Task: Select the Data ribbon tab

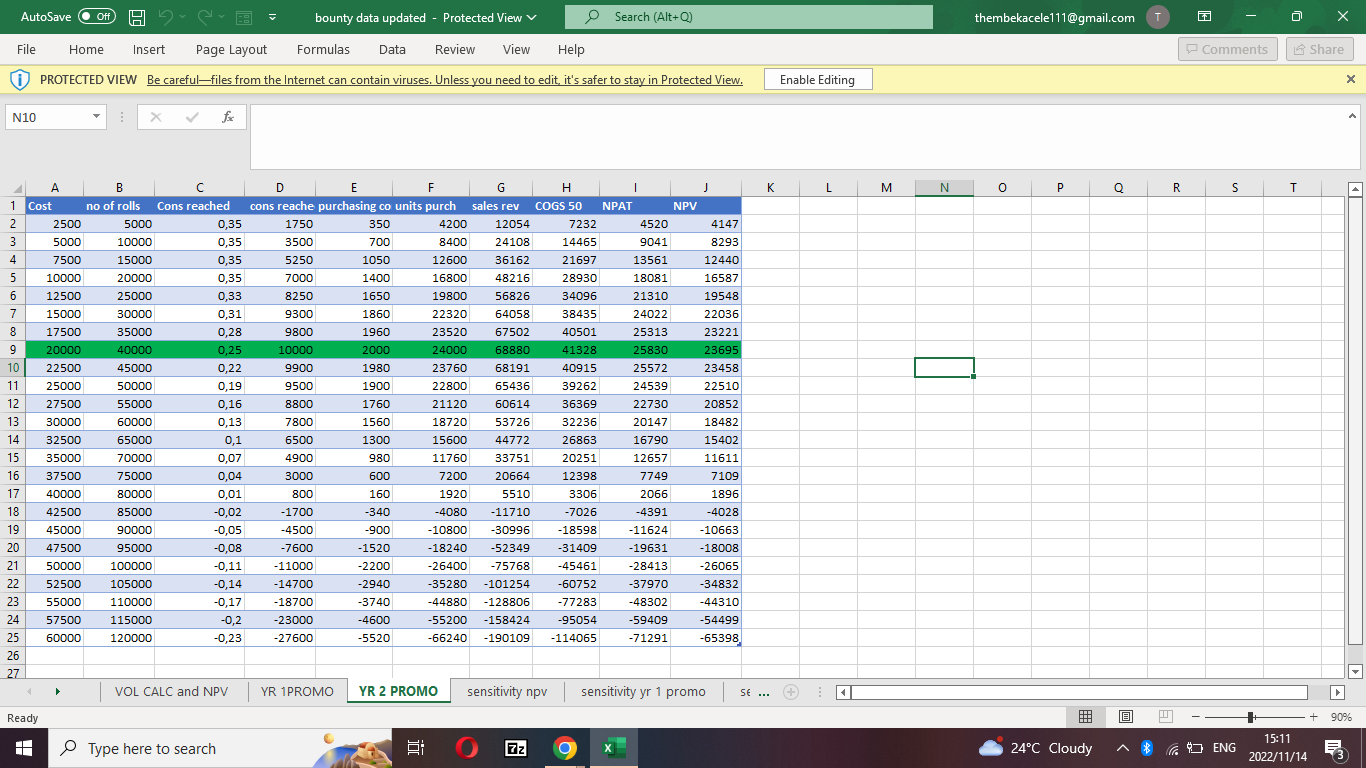Action: pos(392,49)
